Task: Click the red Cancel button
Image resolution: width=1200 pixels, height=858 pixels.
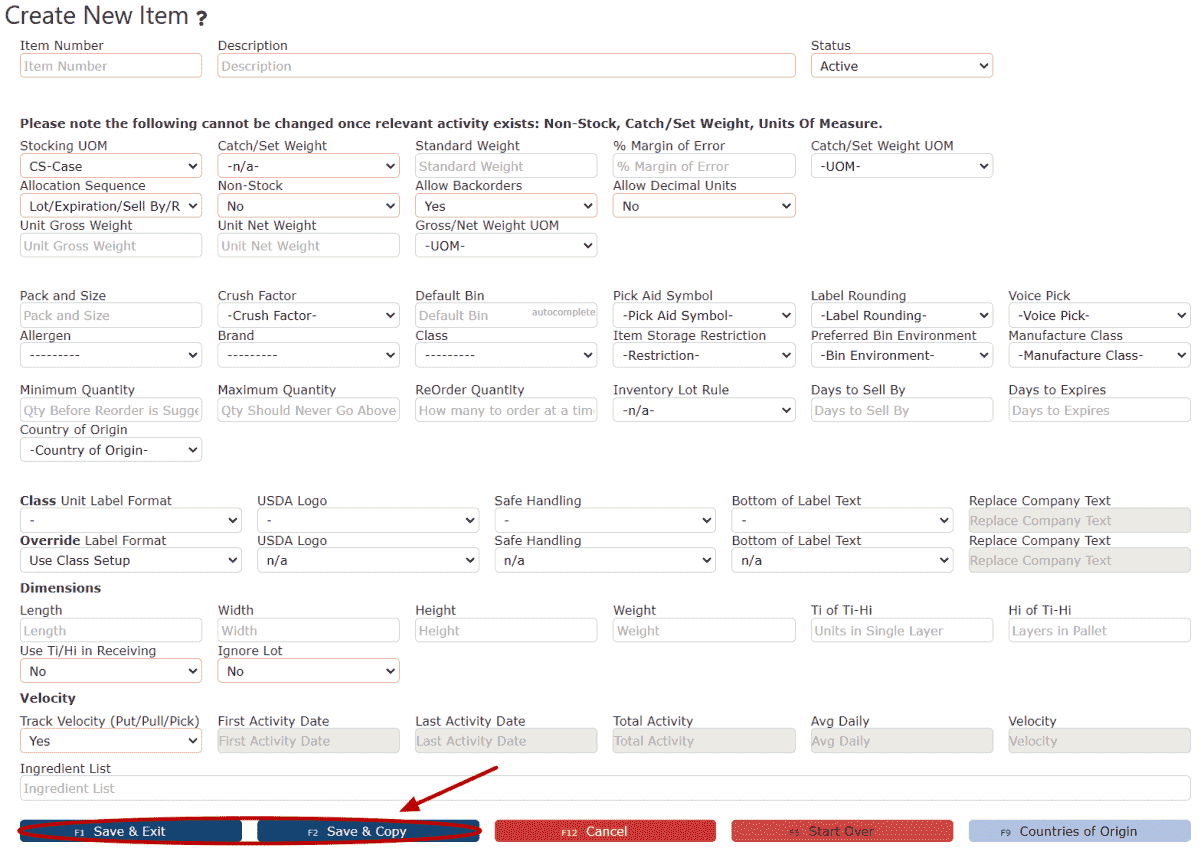Action: pos(605,831)
